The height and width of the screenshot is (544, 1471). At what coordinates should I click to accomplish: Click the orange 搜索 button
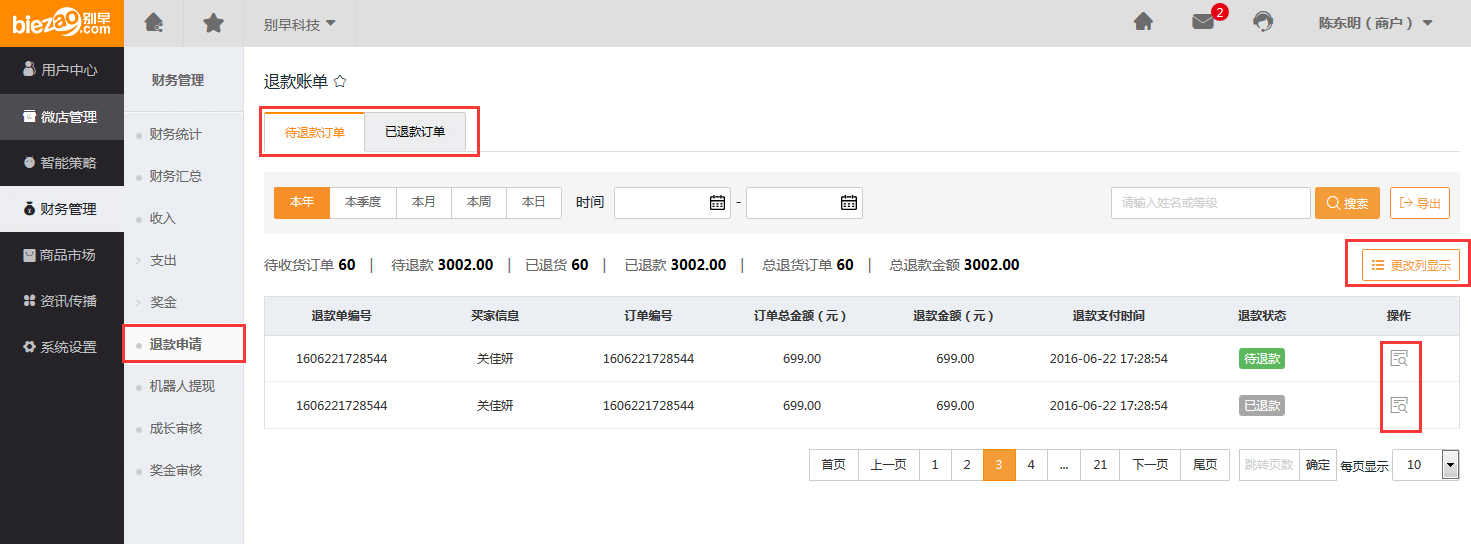tap(1347, 203)
